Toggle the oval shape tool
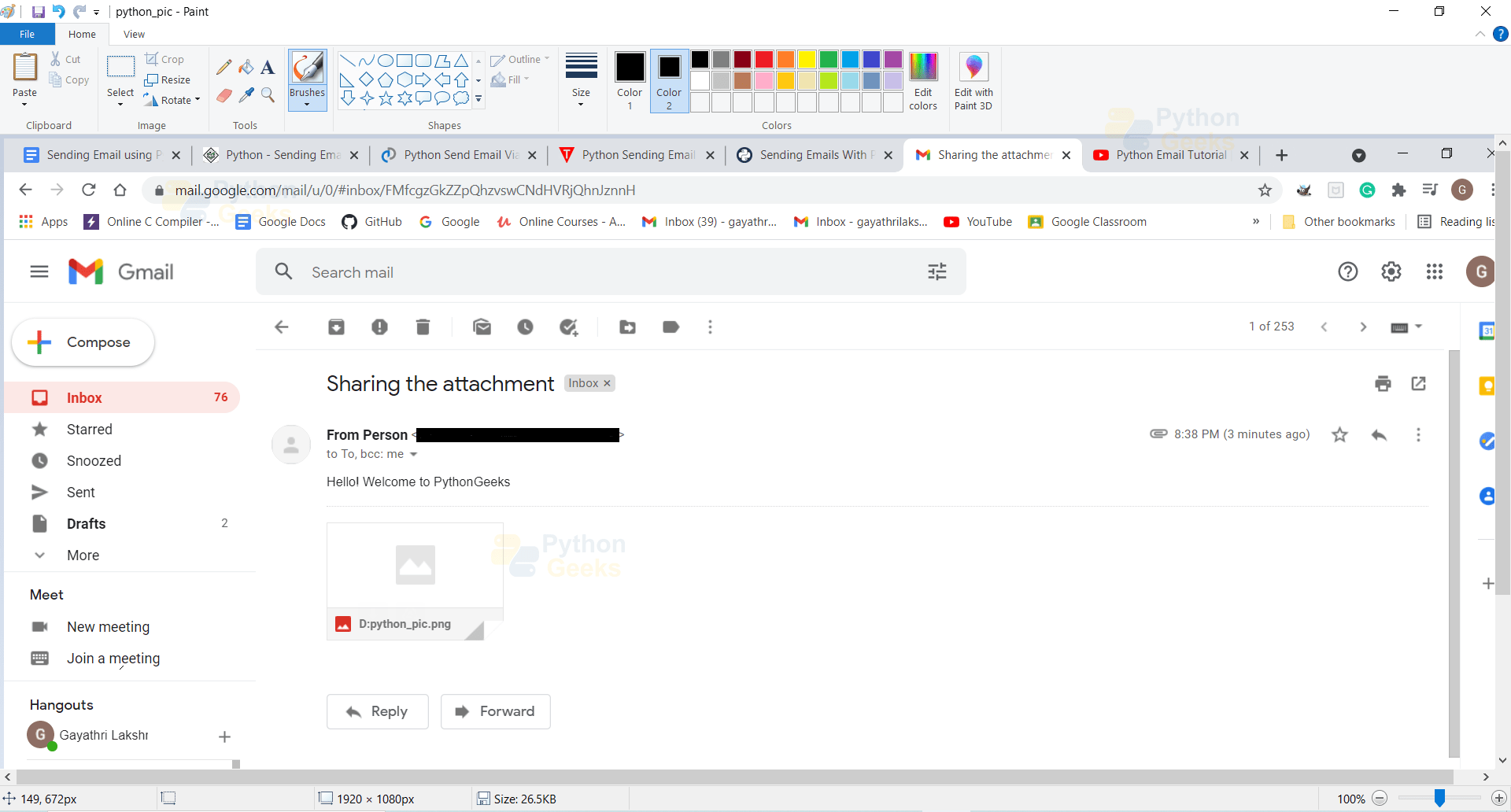Viewport: 1511px width, 812px height. pyautogui.click(x=385, y=59)
